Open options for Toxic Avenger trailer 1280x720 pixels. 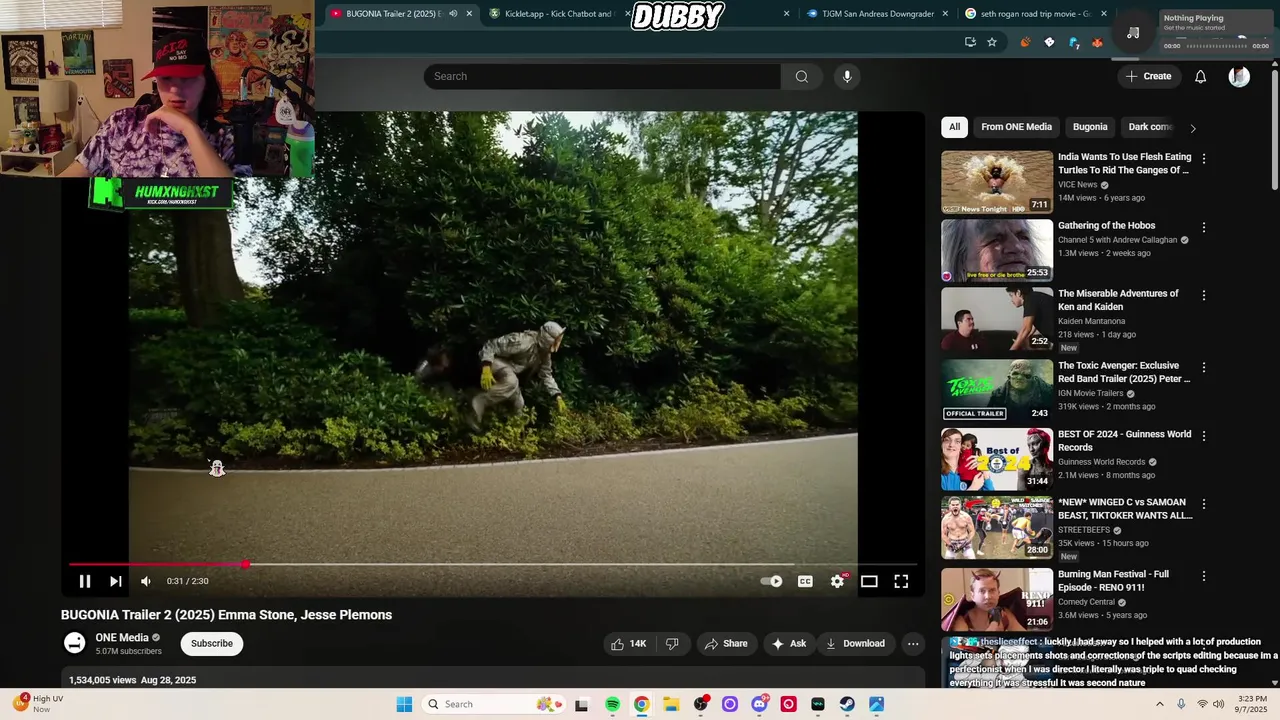click(x=1204, y=367)
